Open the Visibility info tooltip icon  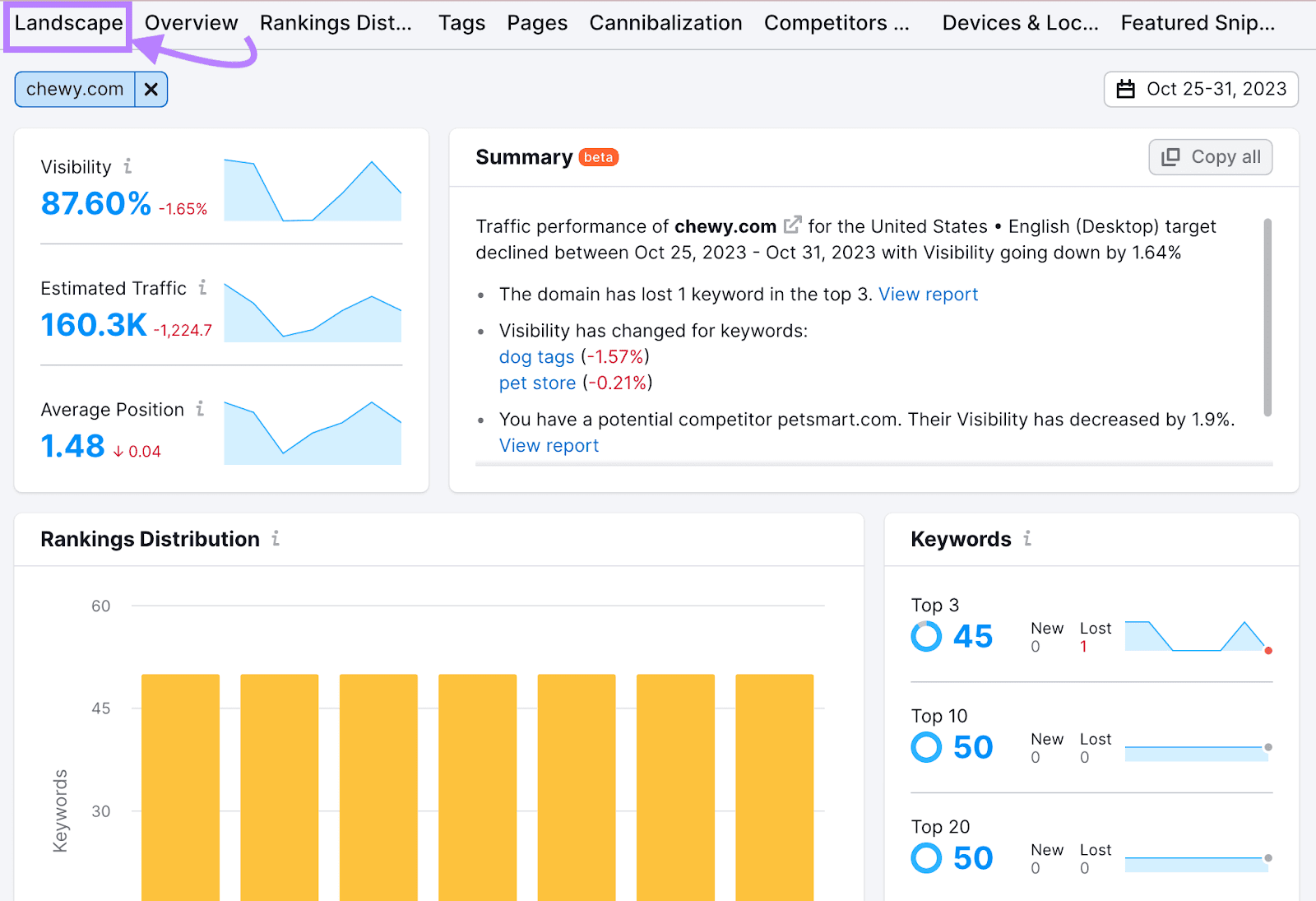pyautogui.click(x=127, y=166)
